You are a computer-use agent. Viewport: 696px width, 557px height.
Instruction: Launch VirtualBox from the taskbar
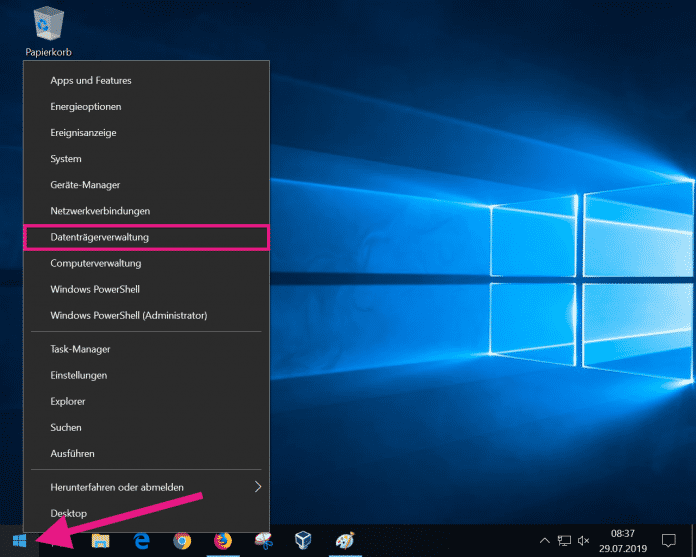click(x=303, y=541)
